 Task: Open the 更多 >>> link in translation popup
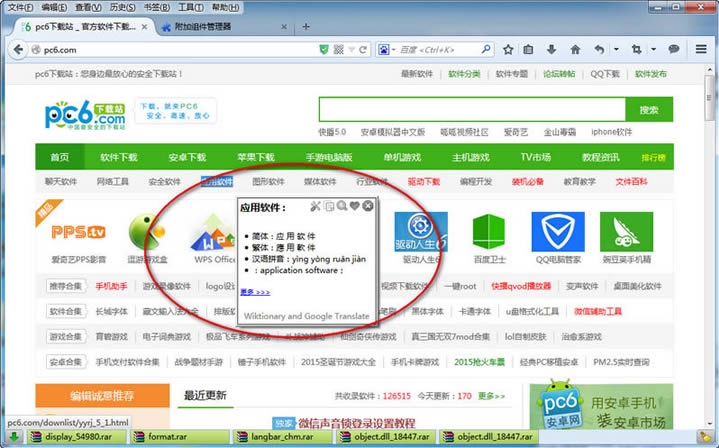255,292
